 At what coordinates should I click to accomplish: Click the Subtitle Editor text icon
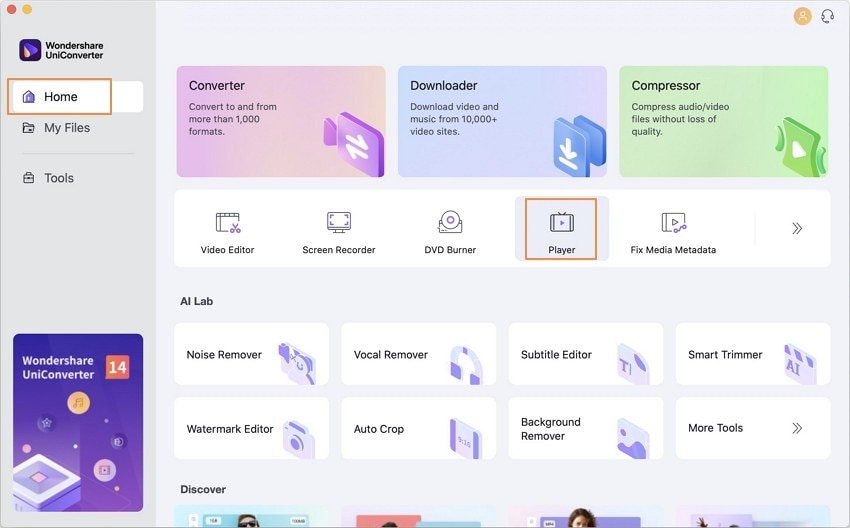633,364
